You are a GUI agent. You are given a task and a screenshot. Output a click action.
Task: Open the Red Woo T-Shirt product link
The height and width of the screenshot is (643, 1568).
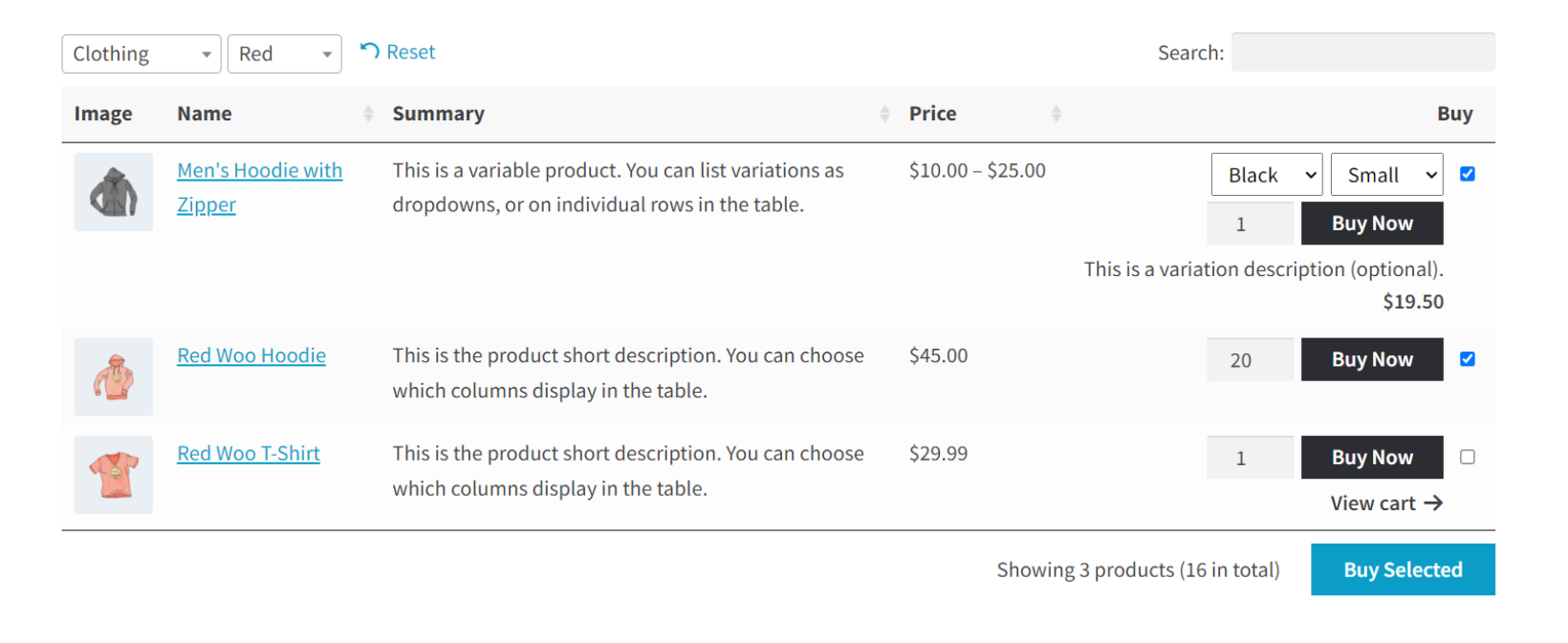click(249, 454)
